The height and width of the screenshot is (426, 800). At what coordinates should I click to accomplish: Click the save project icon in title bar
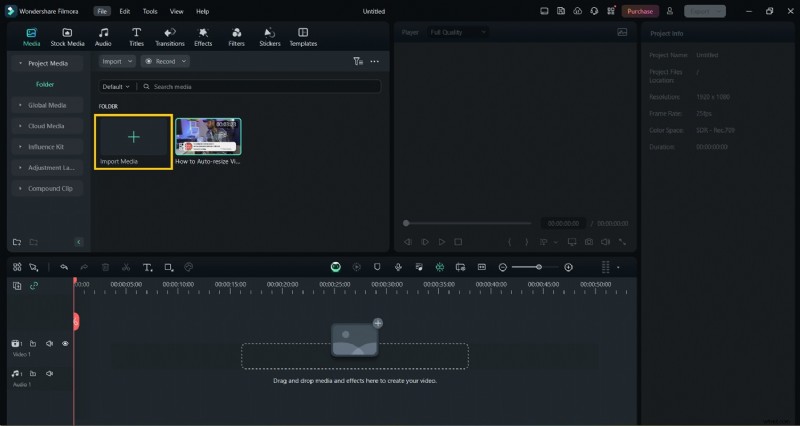point(562,11)
